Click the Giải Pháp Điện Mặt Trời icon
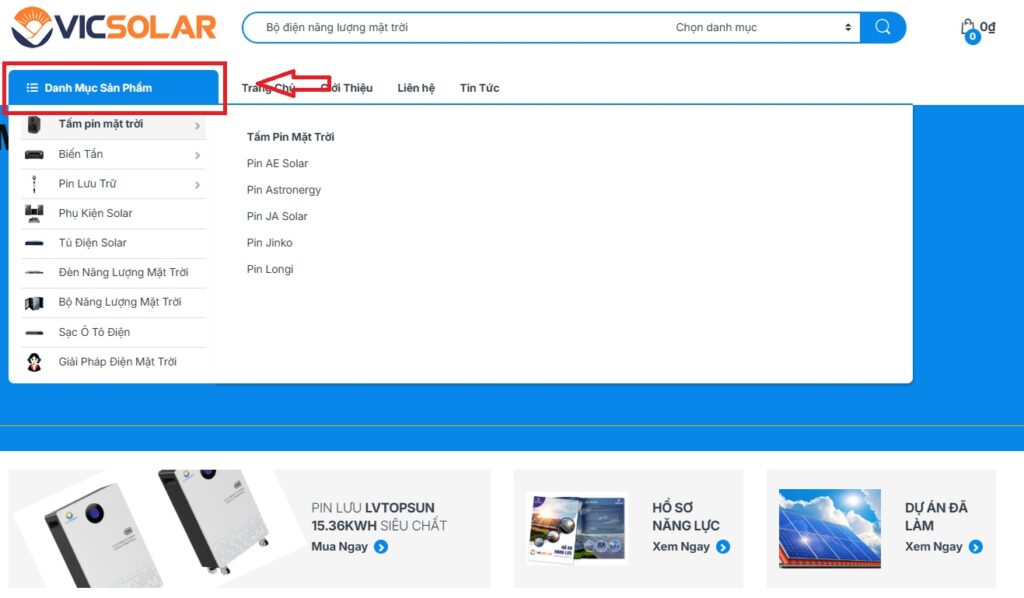1024x598 pixels. (x=34, y=362)
